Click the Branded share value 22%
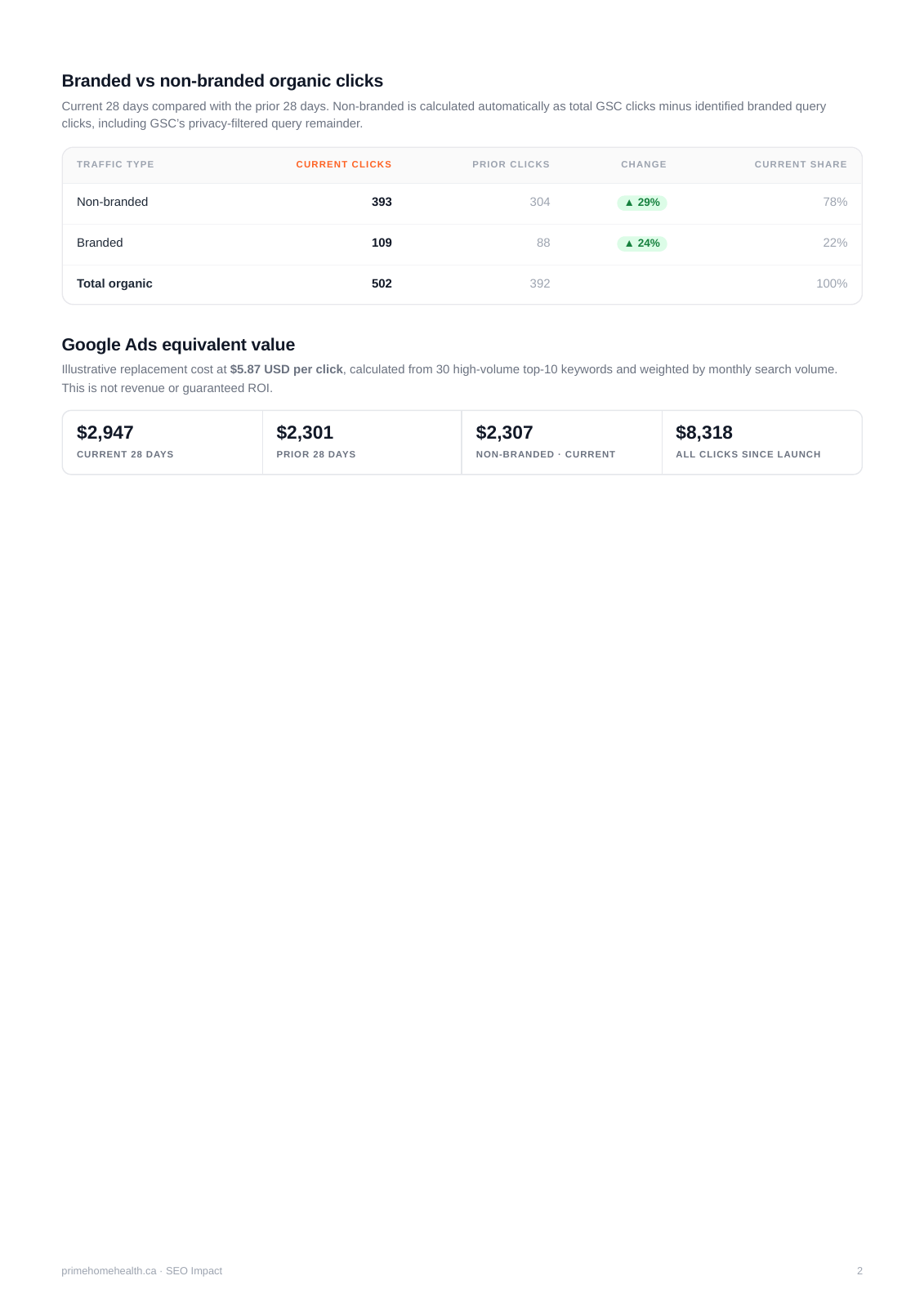924x1307 pixels. tap(835, 243)
